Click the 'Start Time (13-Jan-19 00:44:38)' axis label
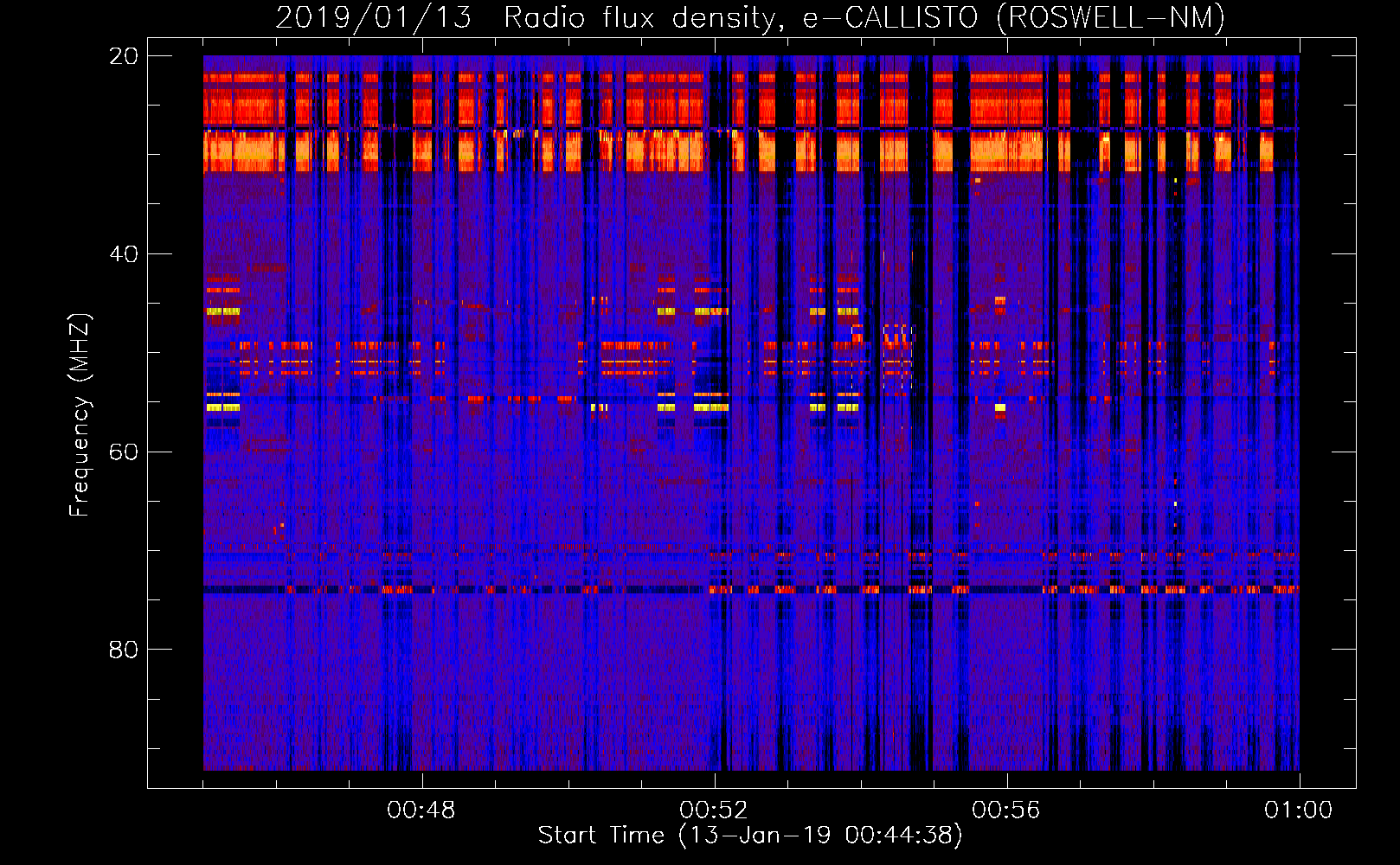The width and height of the screenshot is (1400, 865). [x=750, y=836]
